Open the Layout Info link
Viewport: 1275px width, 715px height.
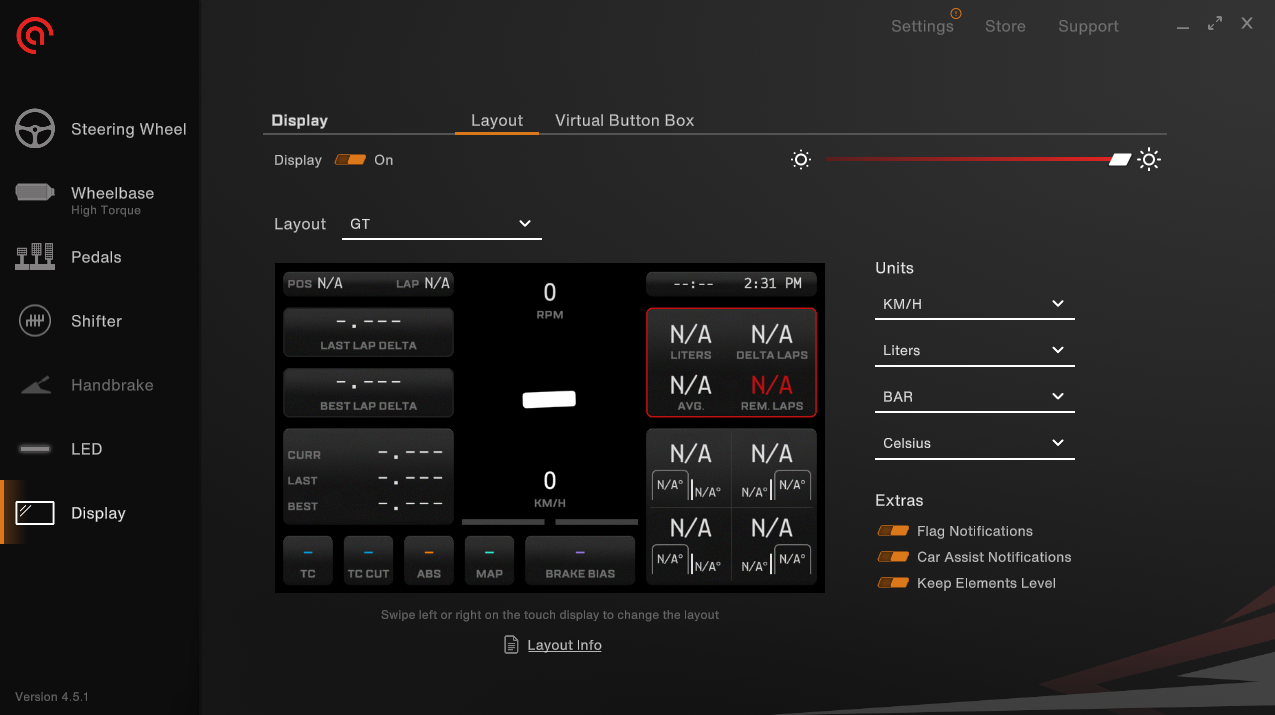click(565, 645)
